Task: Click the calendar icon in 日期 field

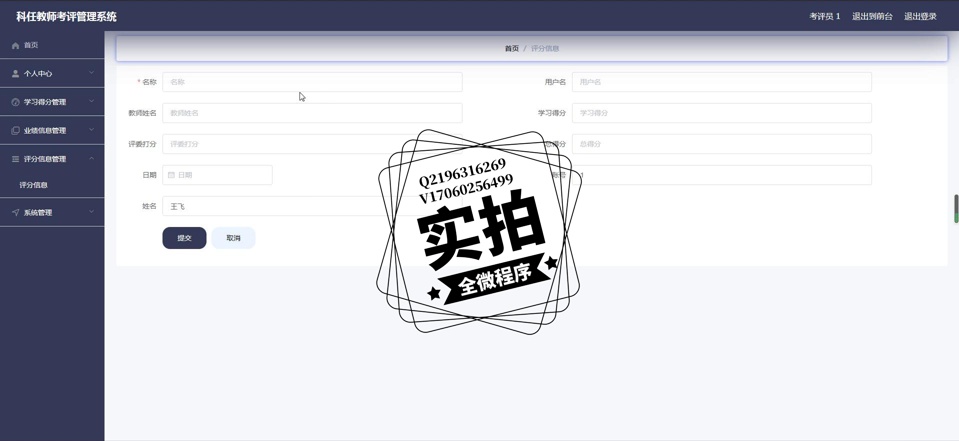Action: (x=171, y=175)
